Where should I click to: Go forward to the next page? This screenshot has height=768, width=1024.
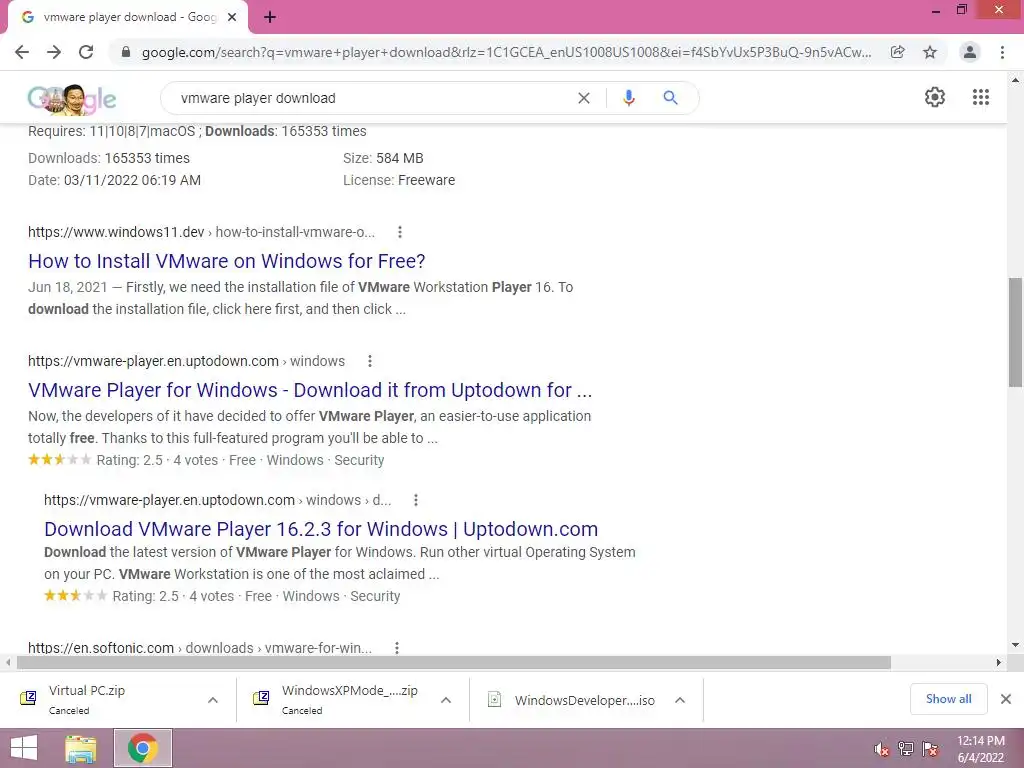tap(54, 52)
